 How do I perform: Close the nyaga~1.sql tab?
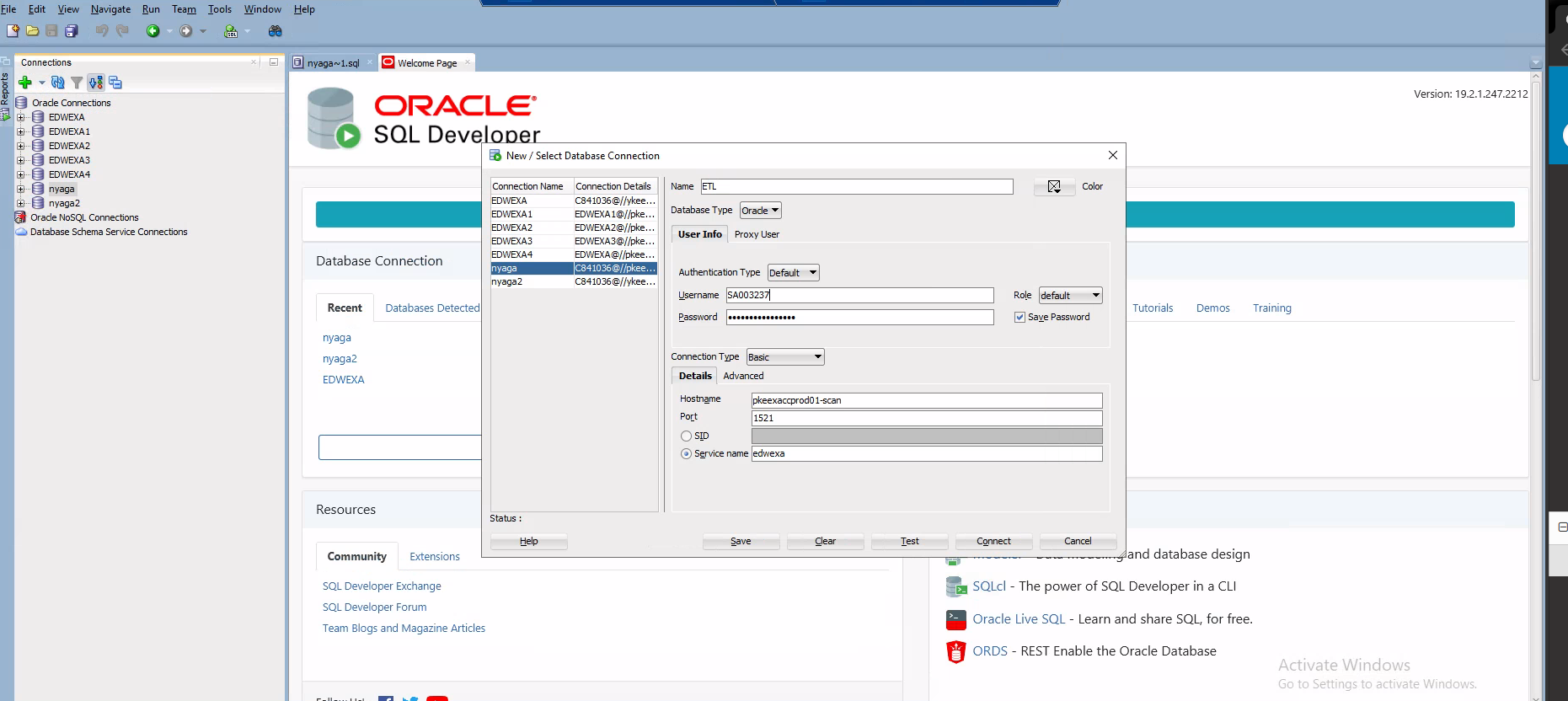pyautogui.click(x=370, y=62)
